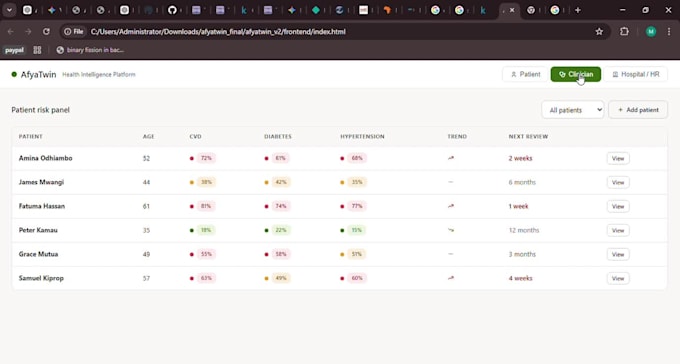View Peter Kamau's record
The height and width of the screenshot is (364, 680).
(x=618, y=230)
